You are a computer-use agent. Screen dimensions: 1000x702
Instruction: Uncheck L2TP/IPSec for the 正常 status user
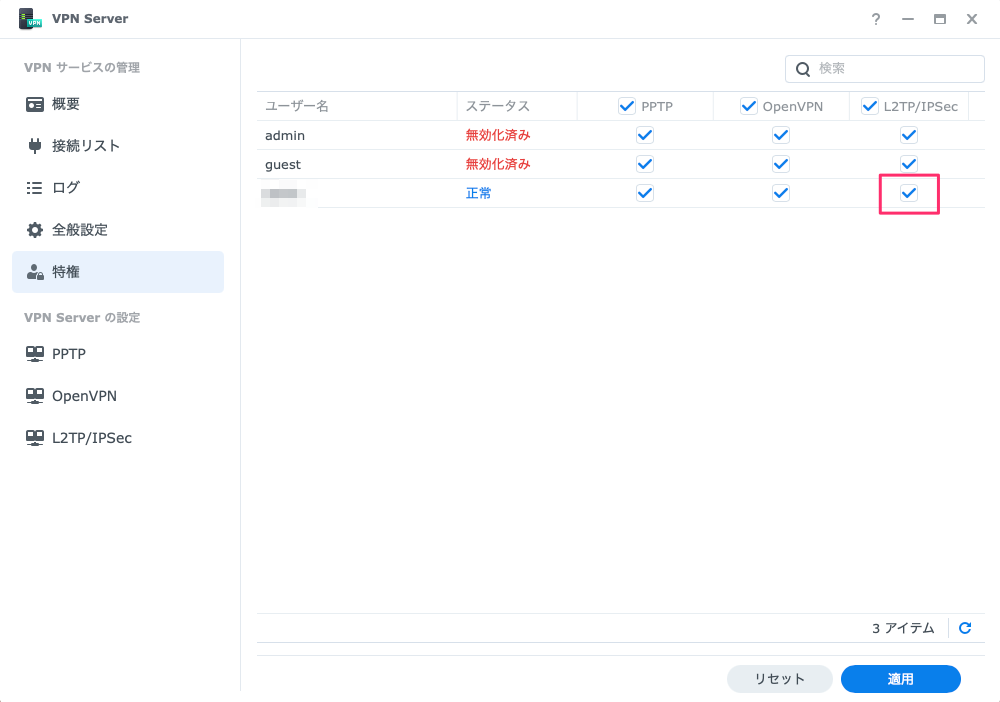909,193
